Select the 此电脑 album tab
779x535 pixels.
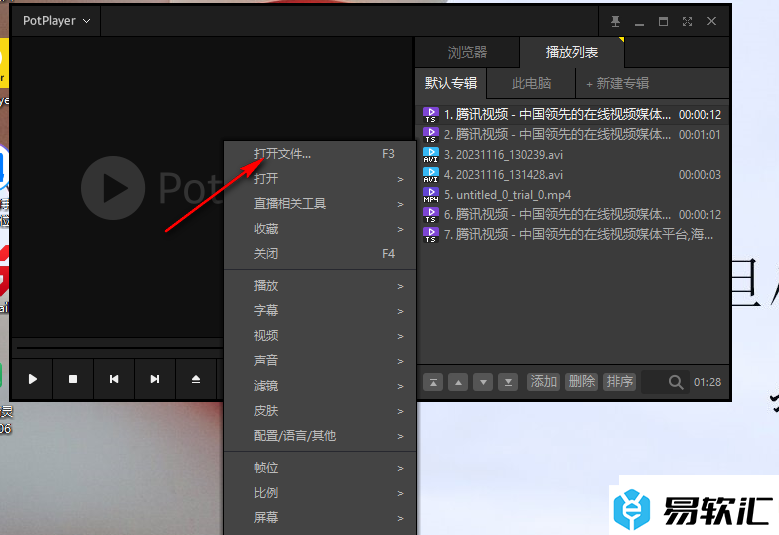(531, 83)
